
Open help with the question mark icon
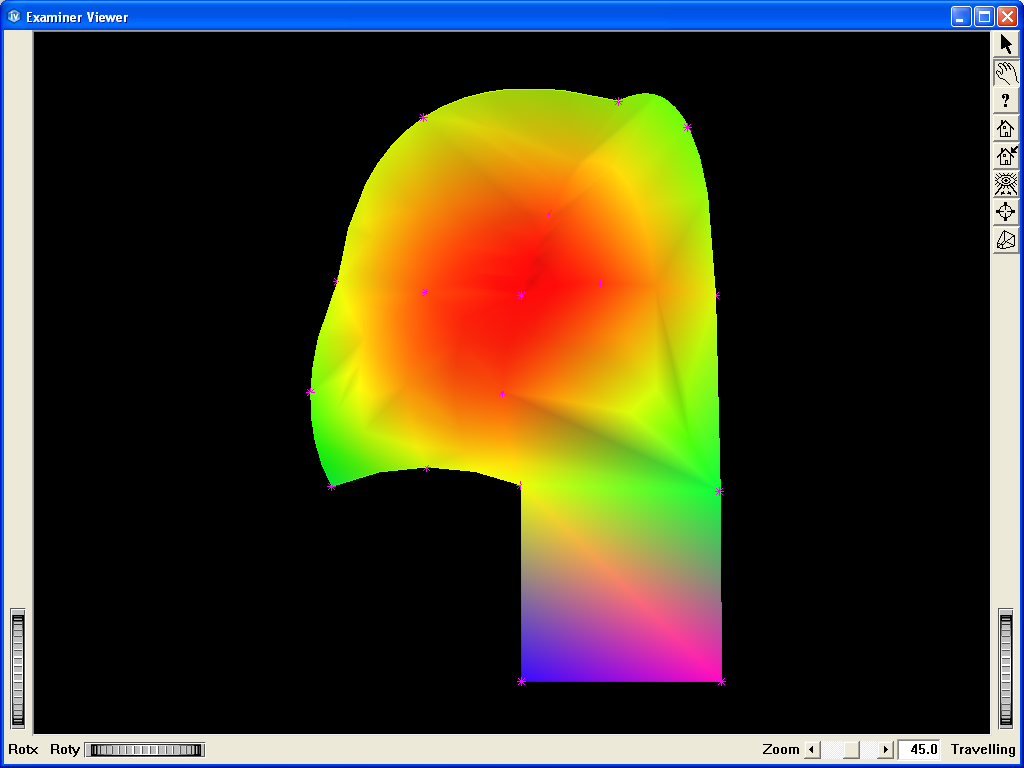pos(1005,100)
